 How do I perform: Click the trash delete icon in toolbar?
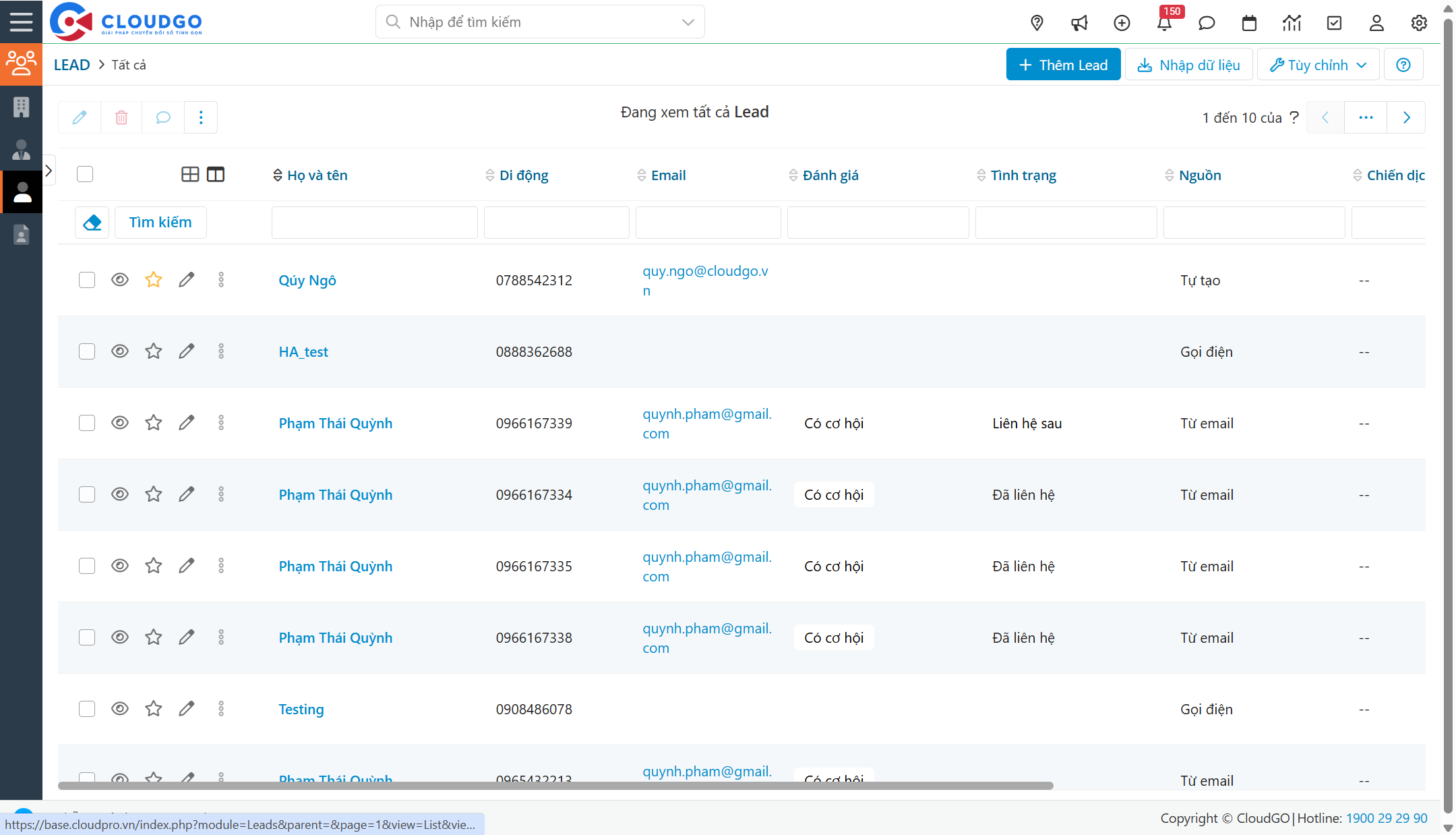[121, 118]
